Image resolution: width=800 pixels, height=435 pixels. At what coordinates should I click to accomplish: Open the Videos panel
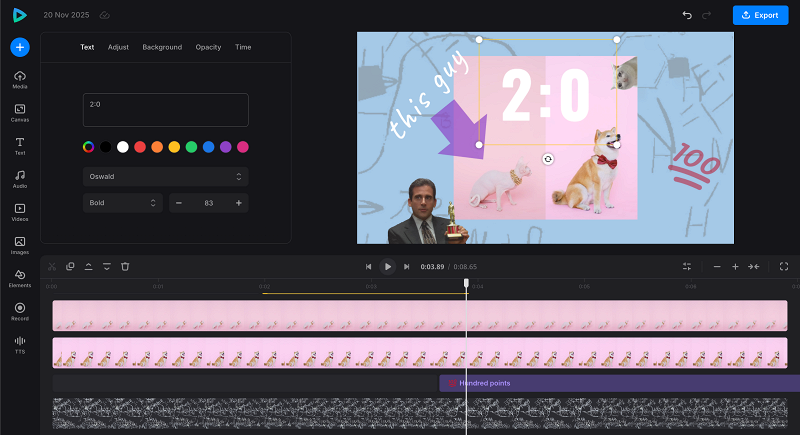(x=20, y=213)
